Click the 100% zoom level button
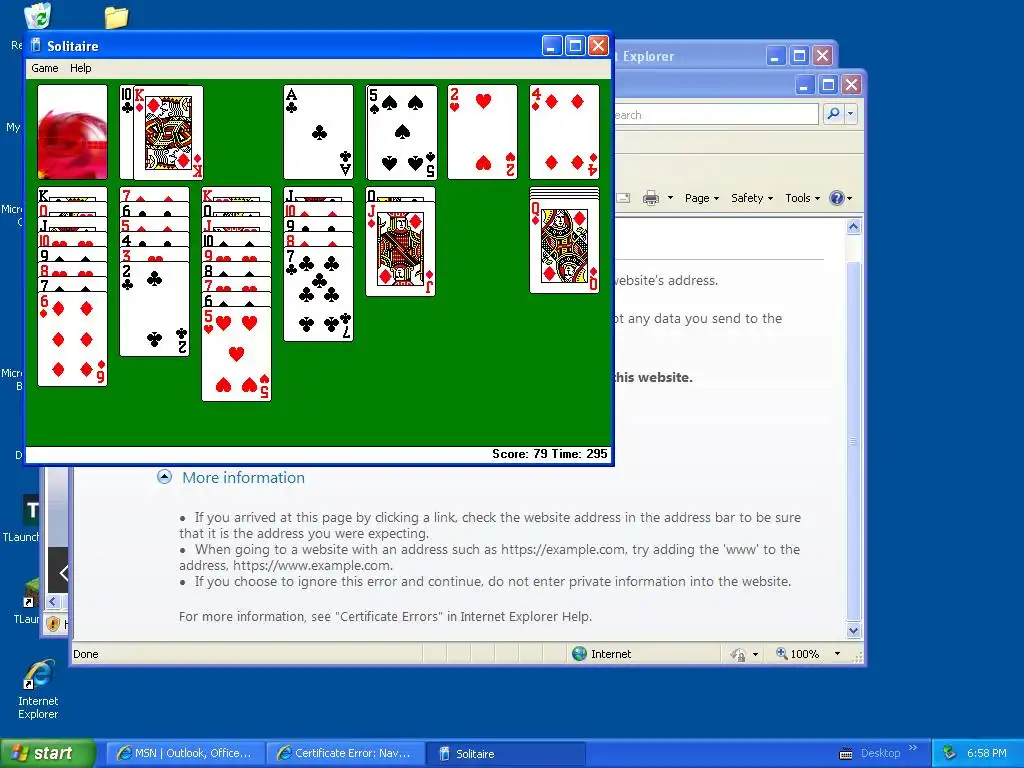The image size is (1024, 768). 797,654
